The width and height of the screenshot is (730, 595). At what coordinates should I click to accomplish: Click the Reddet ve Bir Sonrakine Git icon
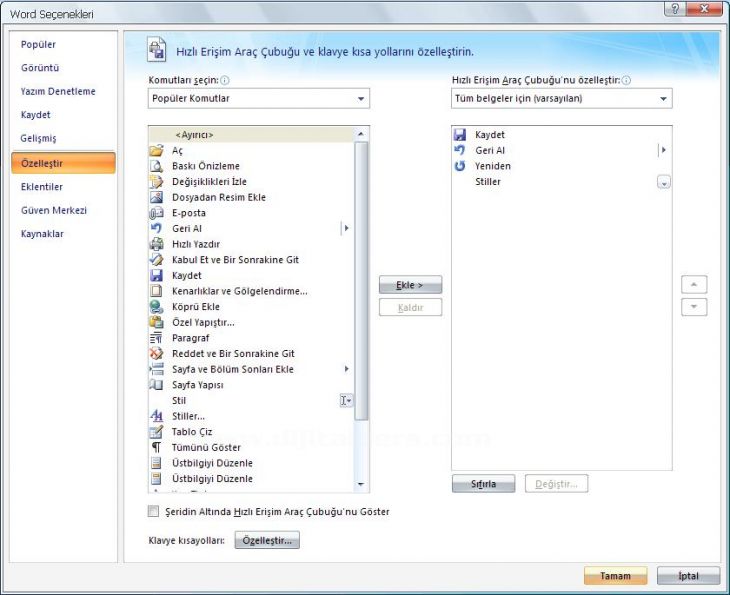156,353
